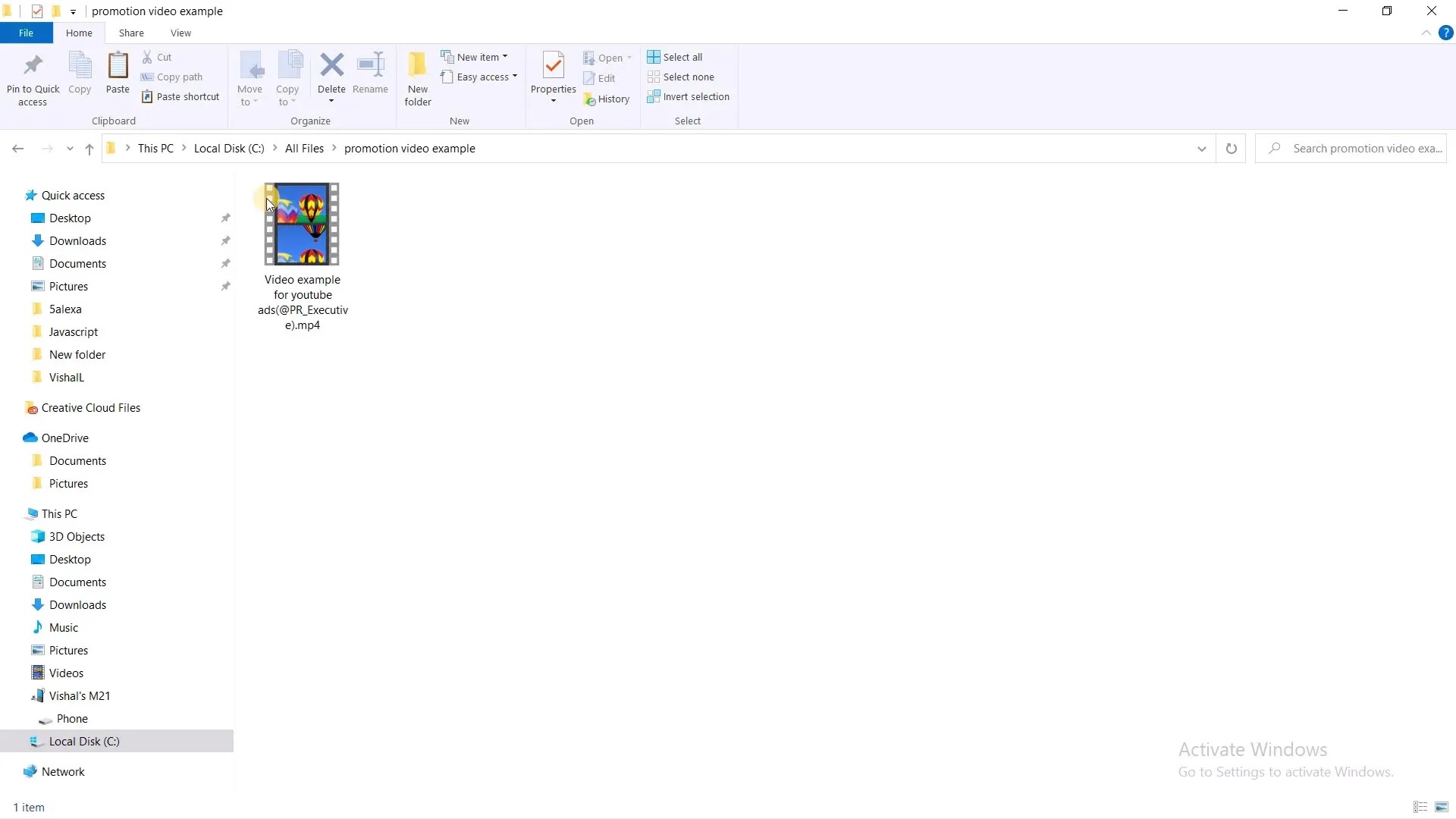Select the Video example mp4 thumbnail
The width and height of the screenshot is (1456, 819).
pyautogui.click(x=302, y=224)
